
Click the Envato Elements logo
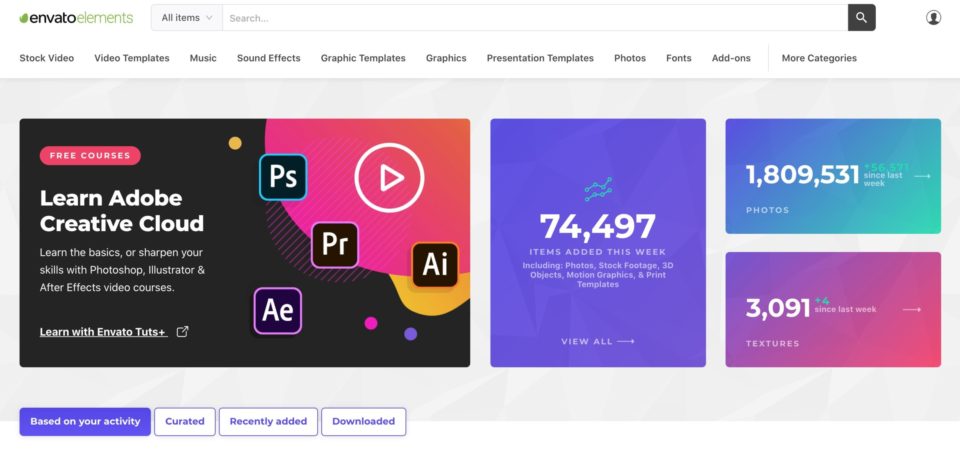click(x=76, y=18)
